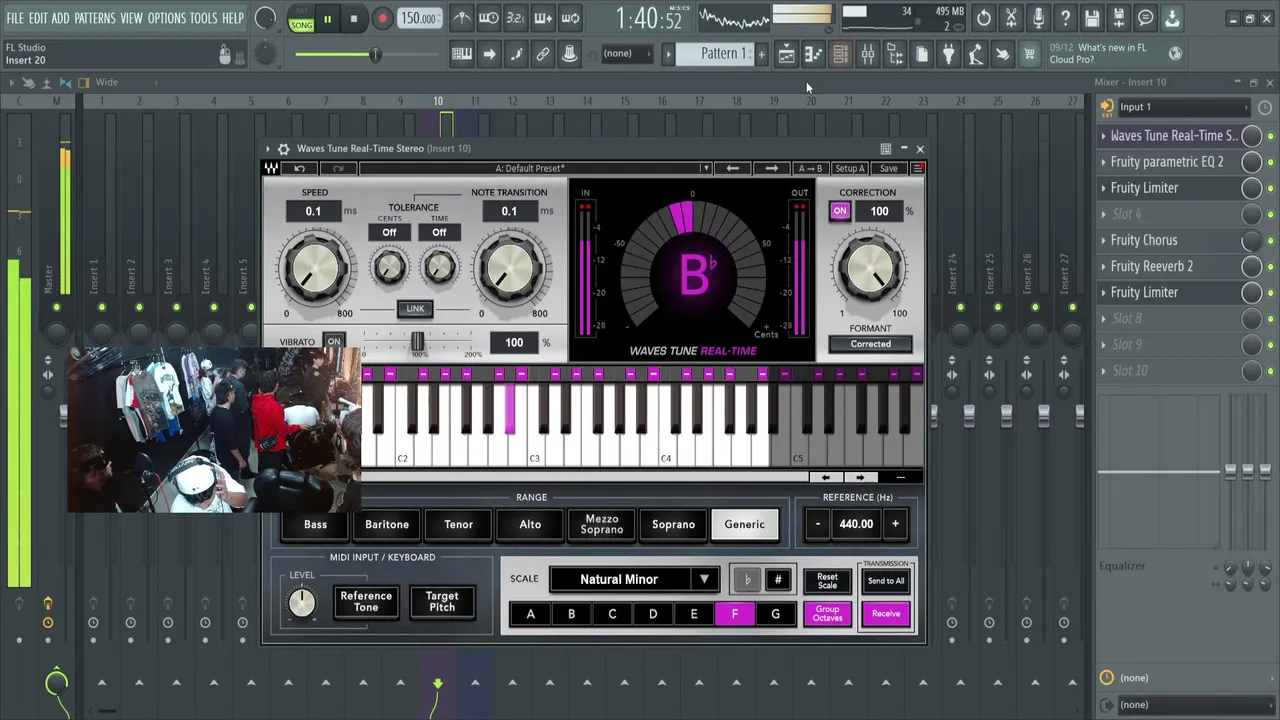
Task: Click the one-click recording microphone icon
Action: tap(1038, 18)
